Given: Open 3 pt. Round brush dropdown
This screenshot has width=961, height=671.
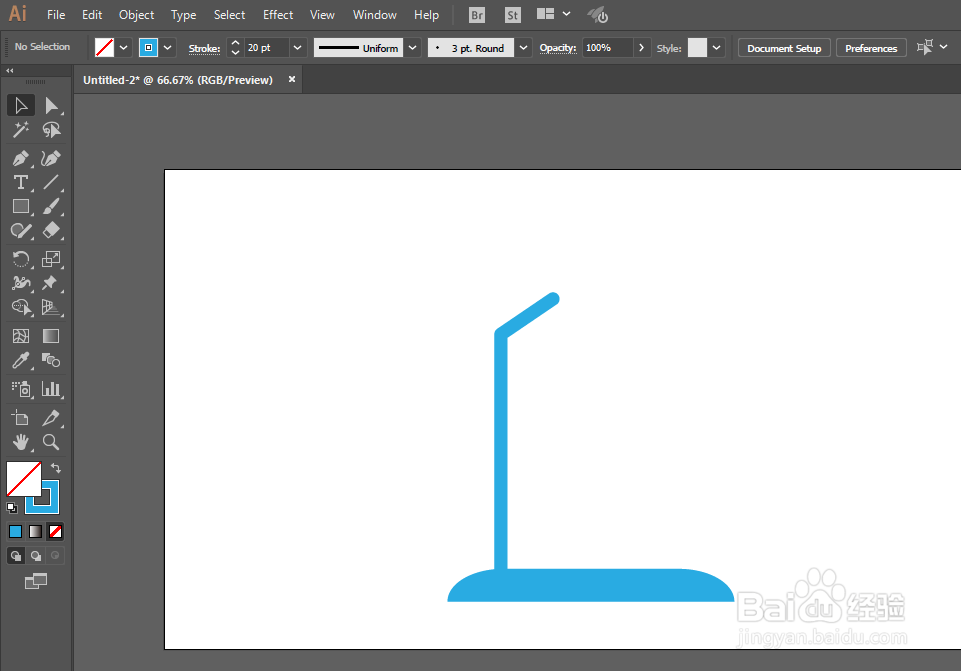Looking at the screenshot, I should pyautogui.click(x=523, y=48).
